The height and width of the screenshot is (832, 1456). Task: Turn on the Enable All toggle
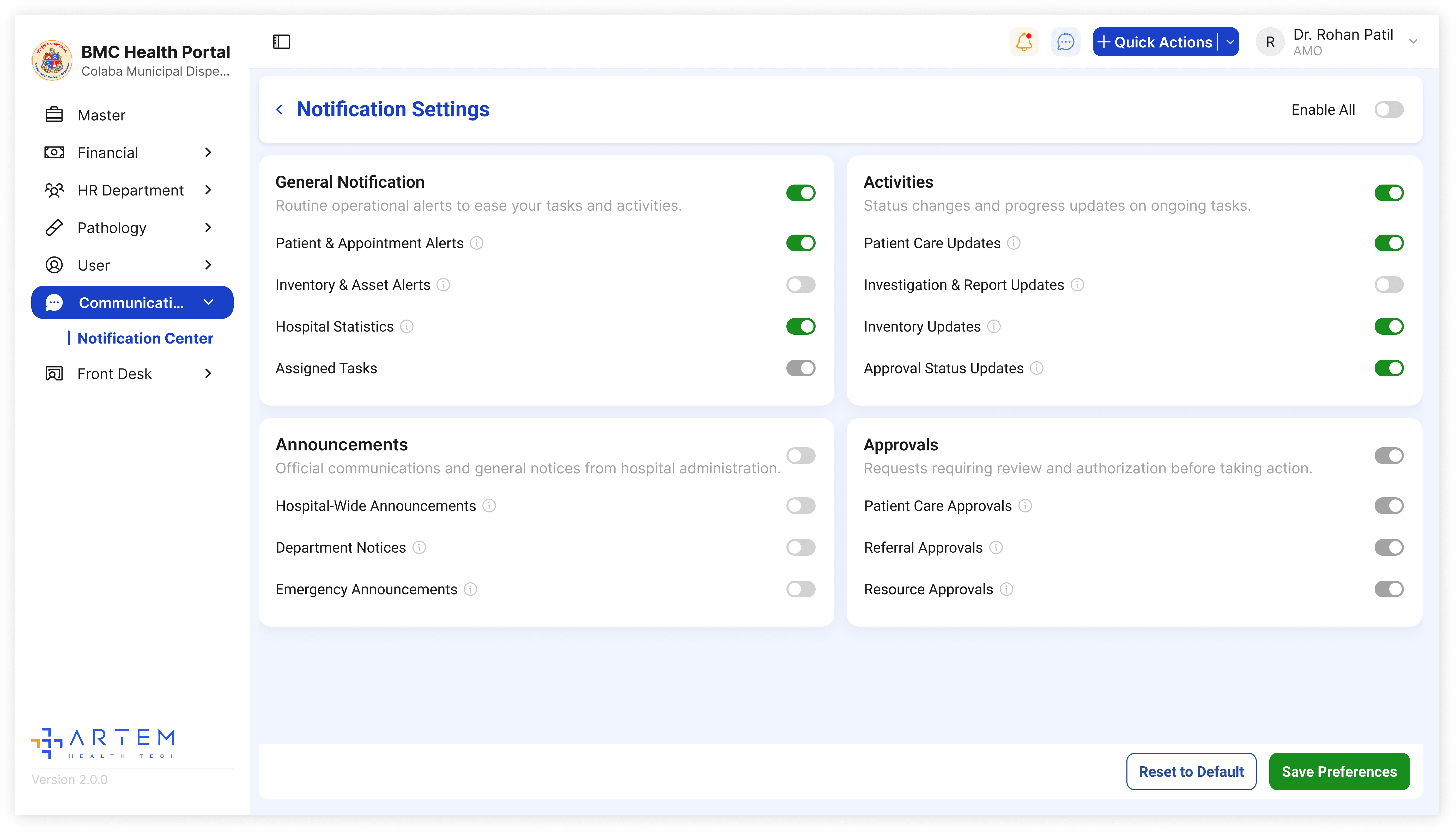click(1388, 109)
